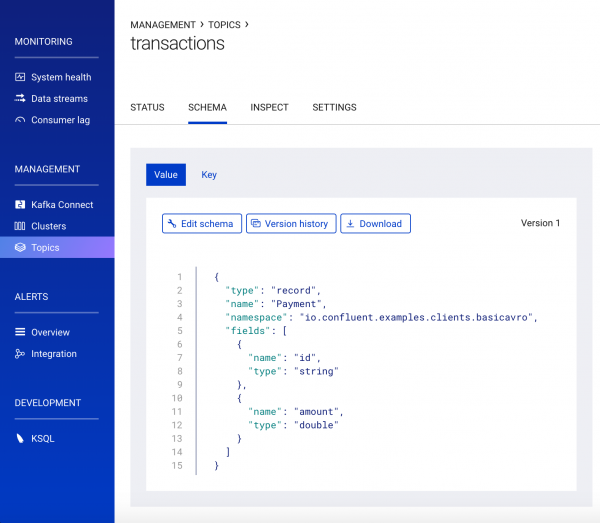The image size is (600, 523).
Task: Download the schema file
Action: 375,224
